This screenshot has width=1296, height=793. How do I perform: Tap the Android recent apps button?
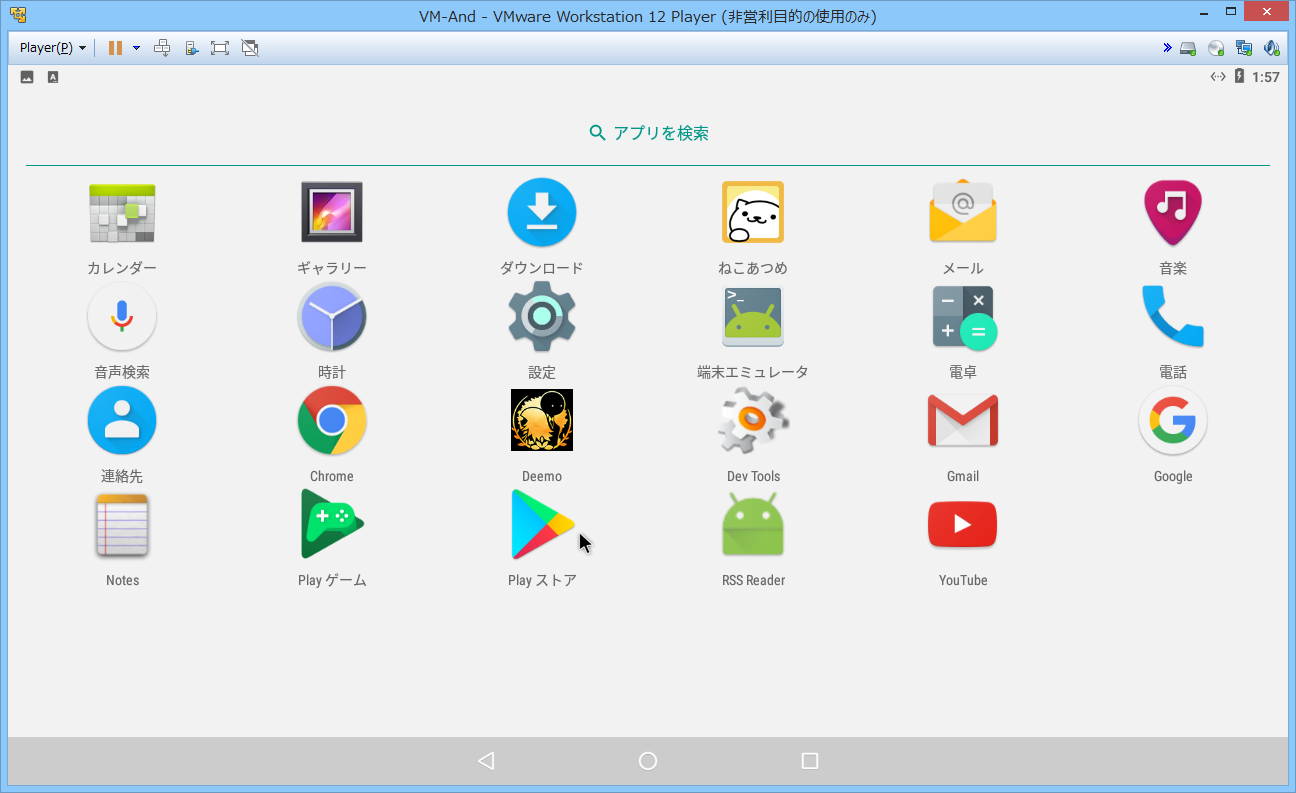[810, 761]
